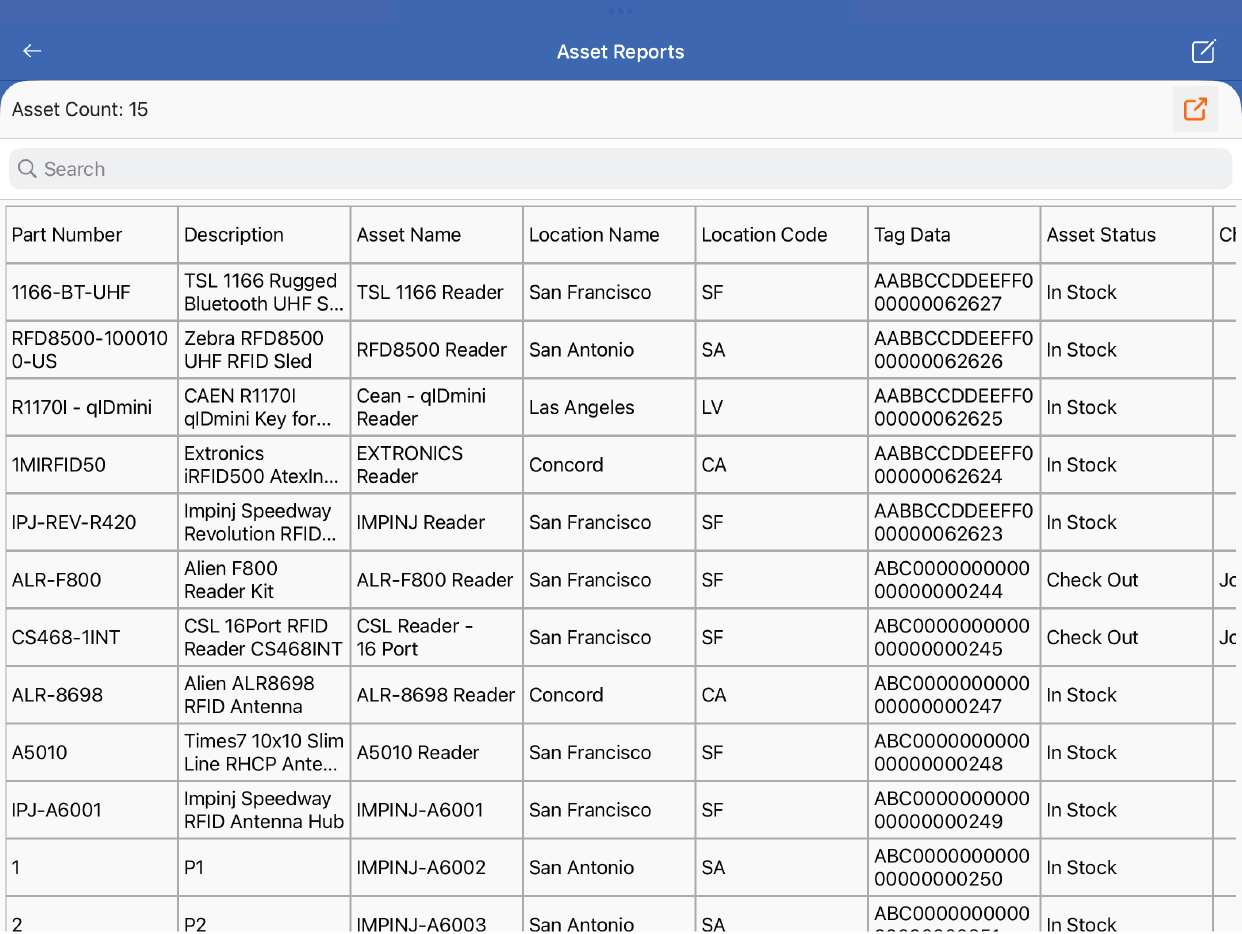Select the Description column header
Screen dimensions: 1242x934
pyautogui.click(x=234, y=235)
